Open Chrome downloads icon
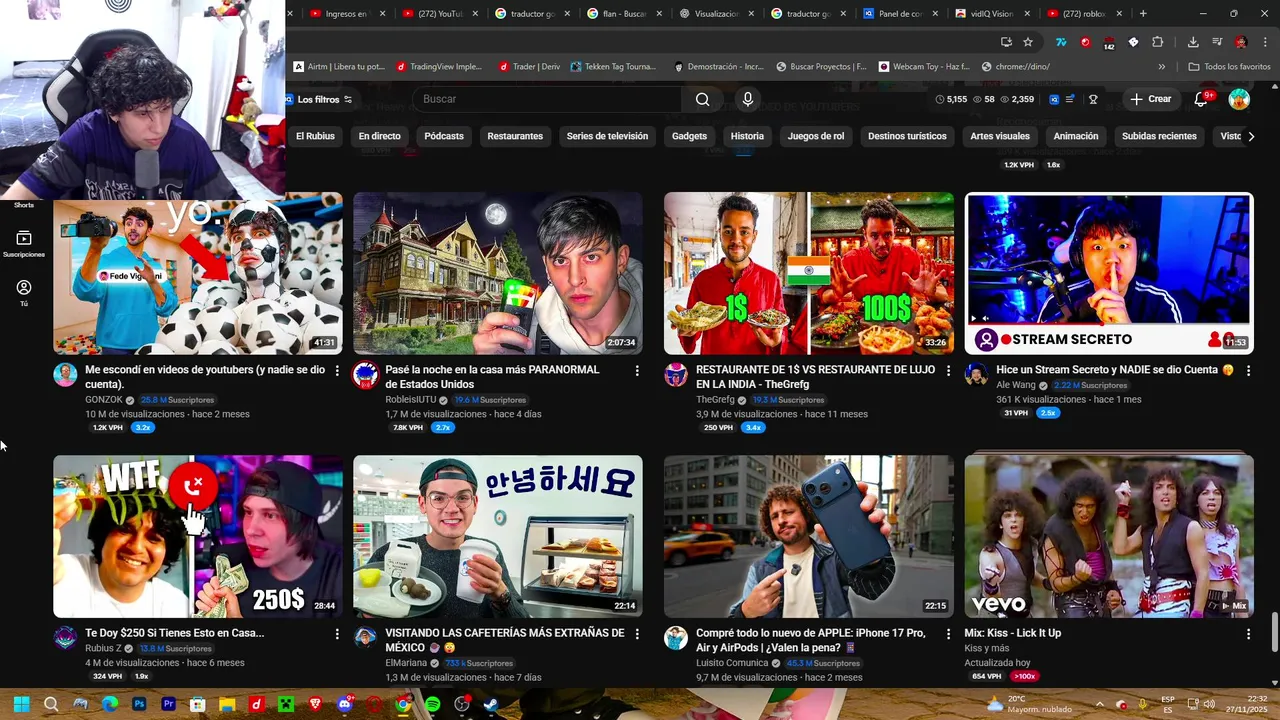The height and width of the screenshot is (720, 1280). pyautogui.click(x=1193, y=42)
